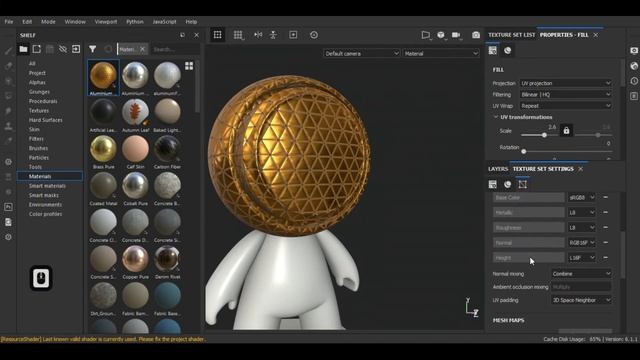Screen dimensions: 640x360
Task: Remove the Height channel with minus
Action: tap(605, 258)
